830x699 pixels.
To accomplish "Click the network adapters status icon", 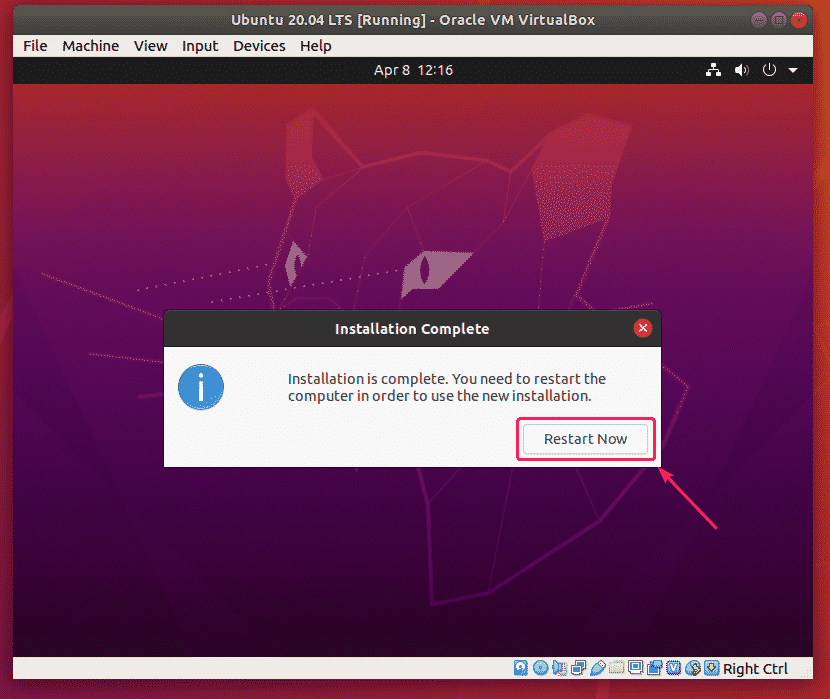I will pos(578,668).
